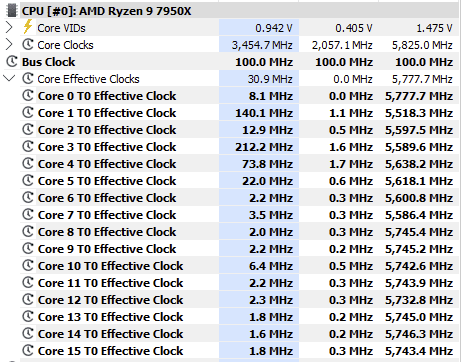Expand the Core VIDs group
The height and width of the screenshot is (362, 461).
[x=9, y=27]
